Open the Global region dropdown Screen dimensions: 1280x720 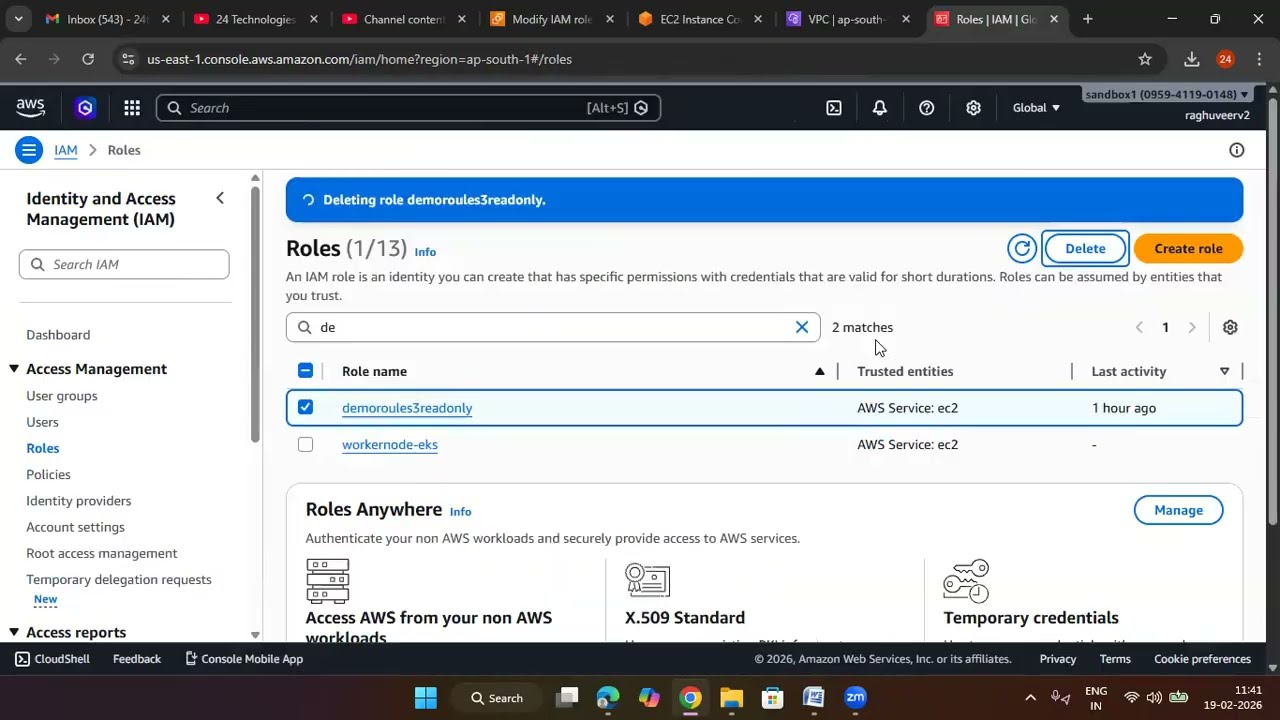coord(1036,108)
